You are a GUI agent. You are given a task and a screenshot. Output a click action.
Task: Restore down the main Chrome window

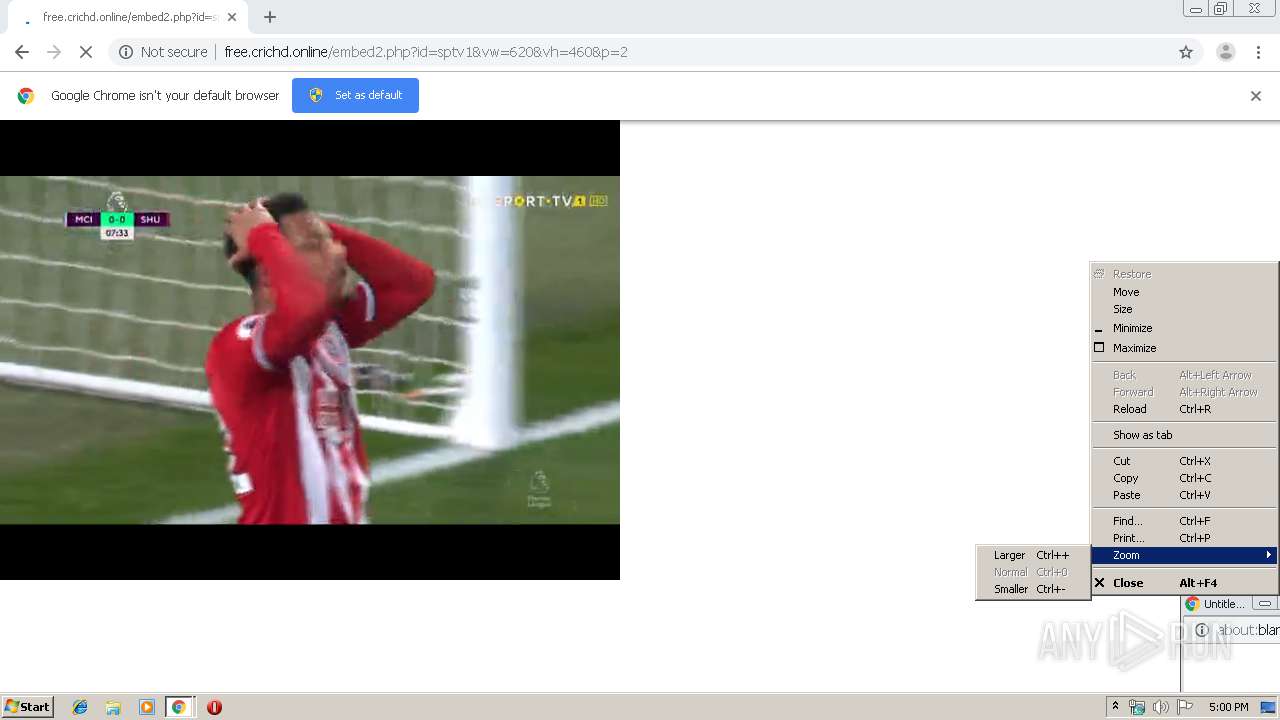tap(1221, 9)
